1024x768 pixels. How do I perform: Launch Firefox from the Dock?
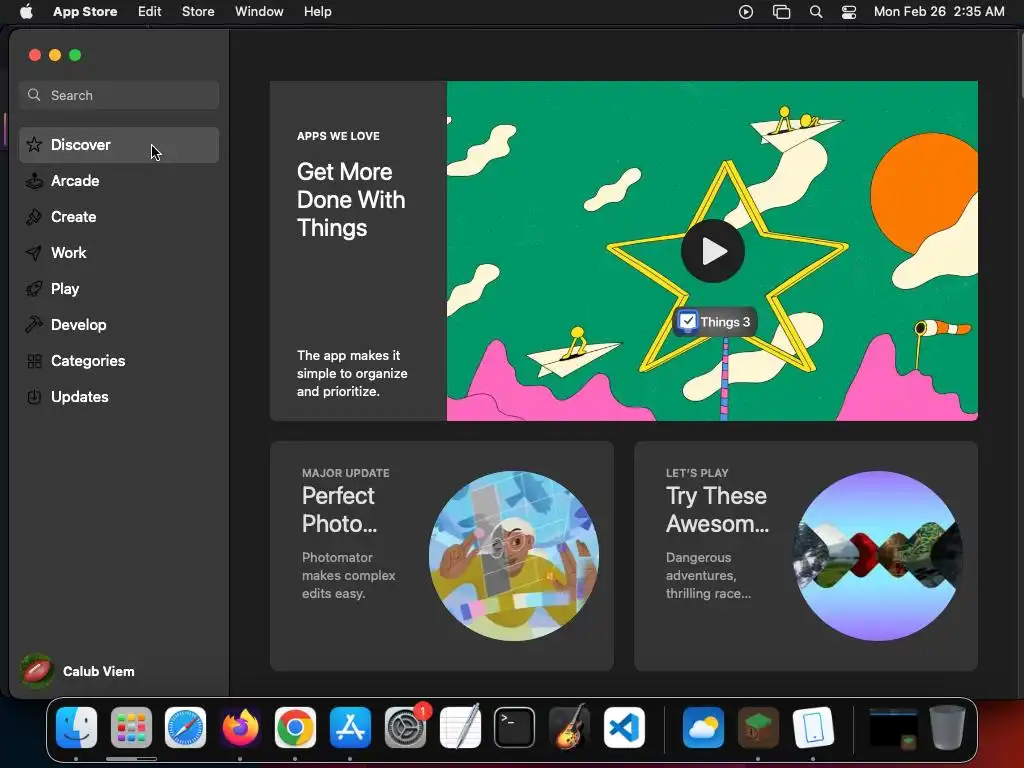(x=240, y=728)
